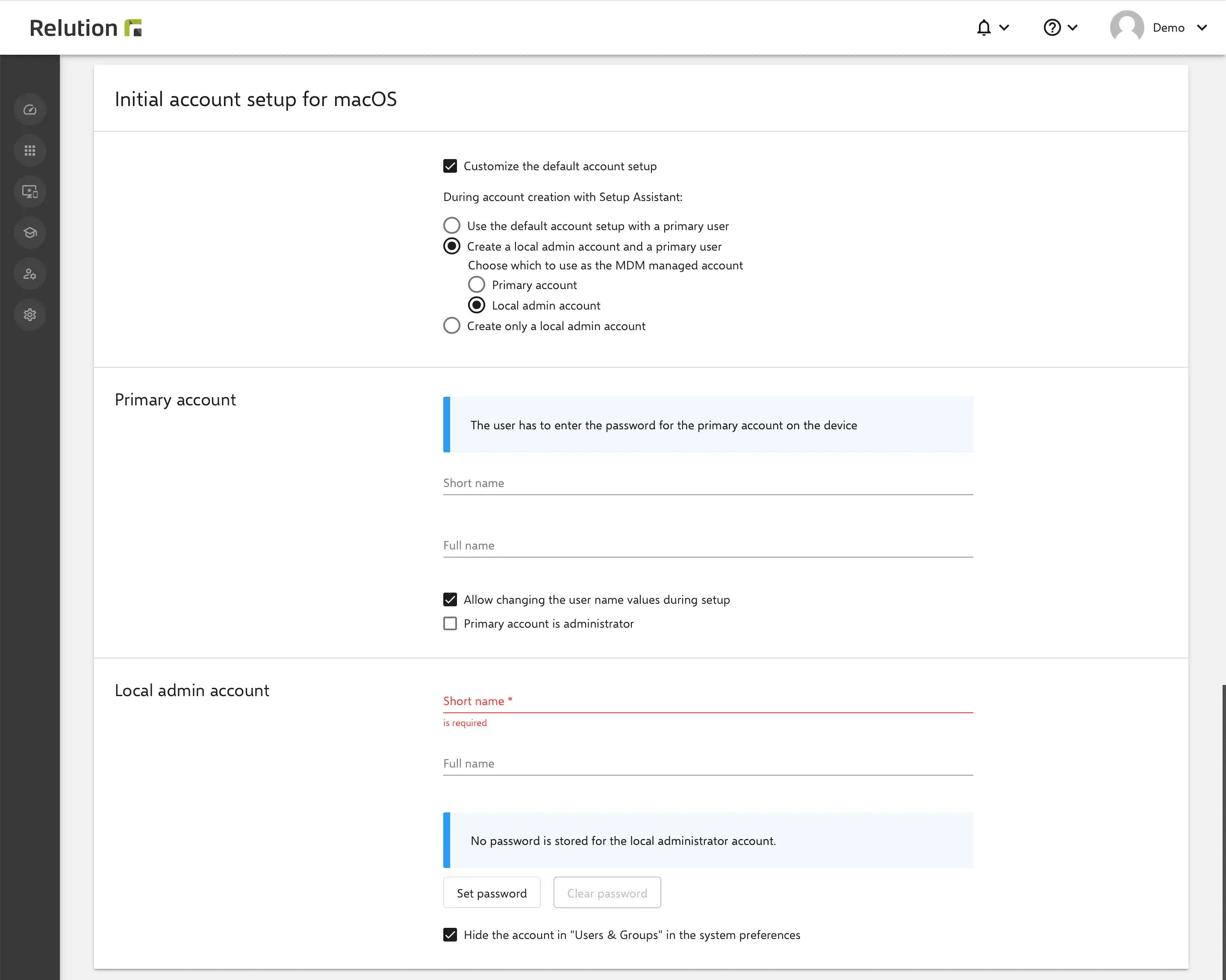Select Local admin account as MDM managed
This screenshot has height=980, width=1226.
477,305
